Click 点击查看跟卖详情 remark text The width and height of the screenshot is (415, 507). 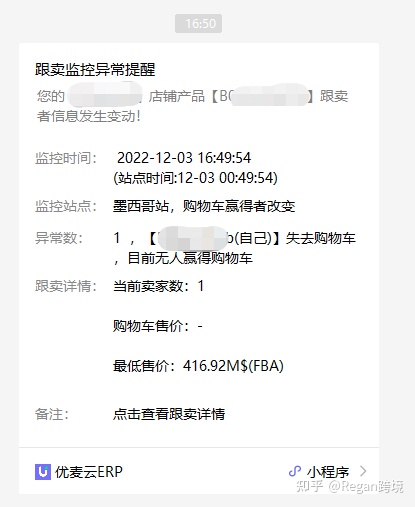pyautogui.click(x=169, y=414)
